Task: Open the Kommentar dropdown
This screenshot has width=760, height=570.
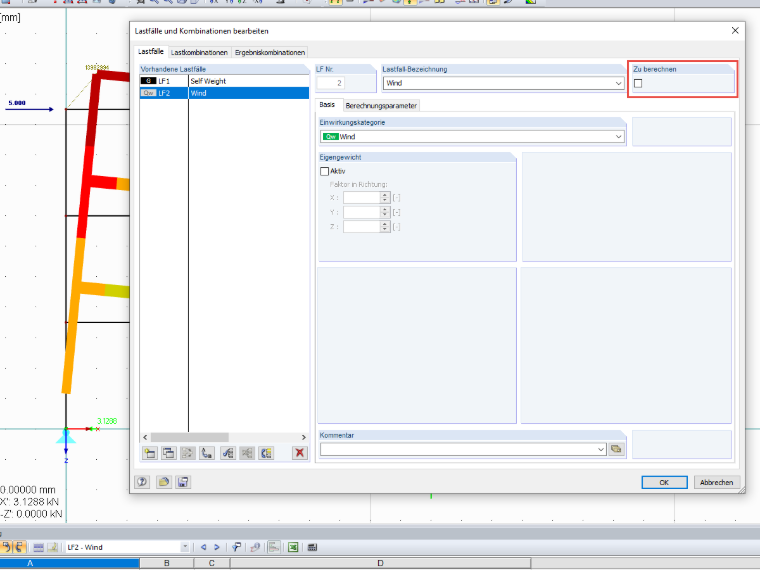Action: click(x=601, y=449)
